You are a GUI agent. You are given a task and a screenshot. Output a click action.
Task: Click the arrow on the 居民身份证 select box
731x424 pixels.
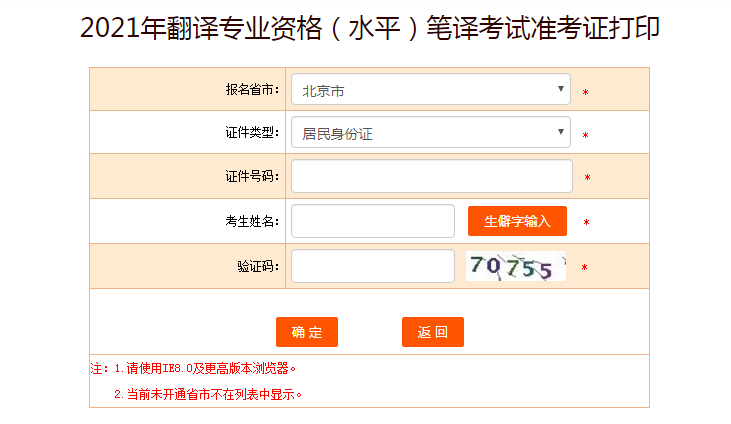(x=561, y=132)
